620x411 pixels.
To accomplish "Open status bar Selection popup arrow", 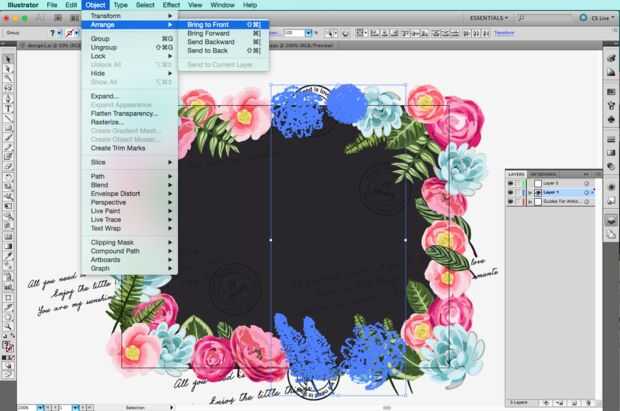I will (171, 407).
